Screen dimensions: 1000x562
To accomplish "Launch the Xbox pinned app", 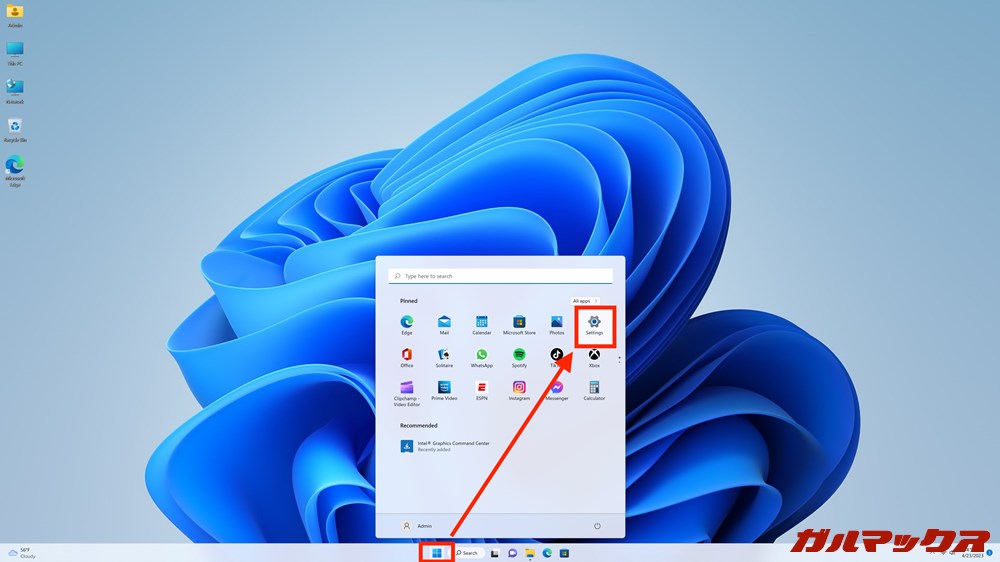I will point(594,358).
